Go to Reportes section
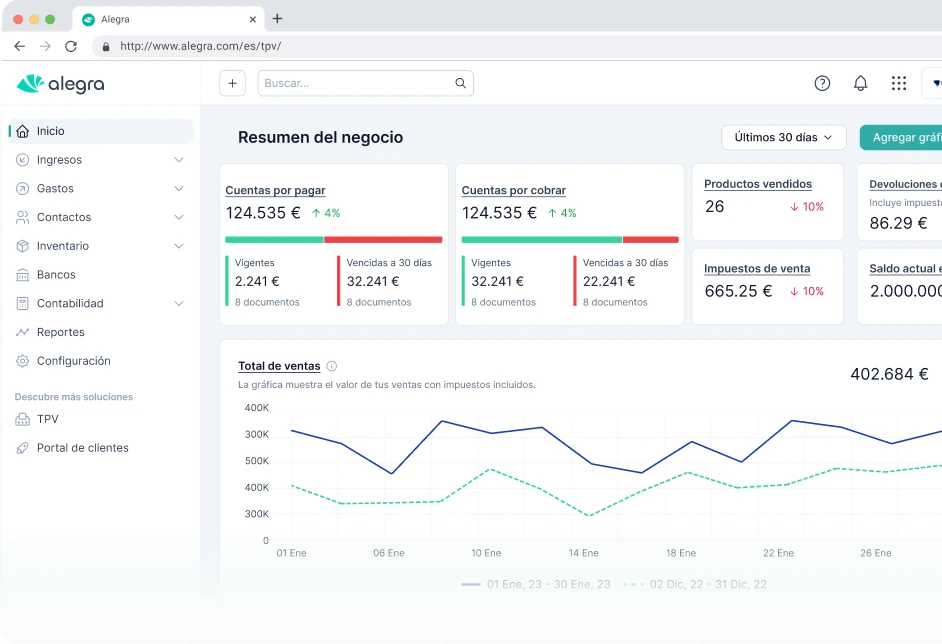 60,332
